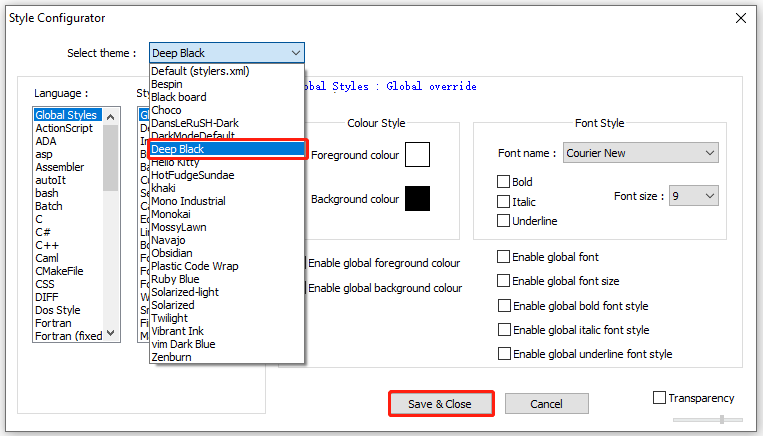Choose Default (stylers.xml) theme
This screenshot has width=763, height=436.
227,71
